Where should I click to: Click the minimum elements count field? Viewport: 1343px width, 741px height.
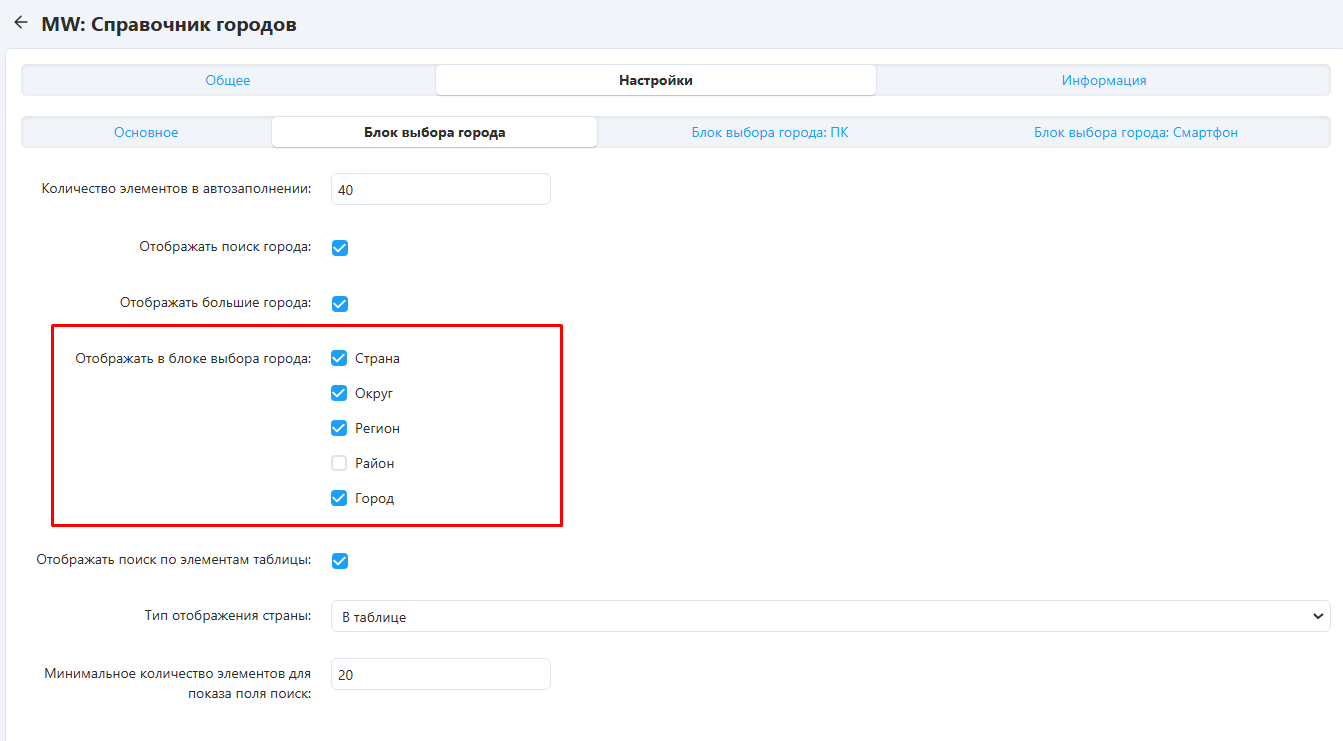click(440, 675)
